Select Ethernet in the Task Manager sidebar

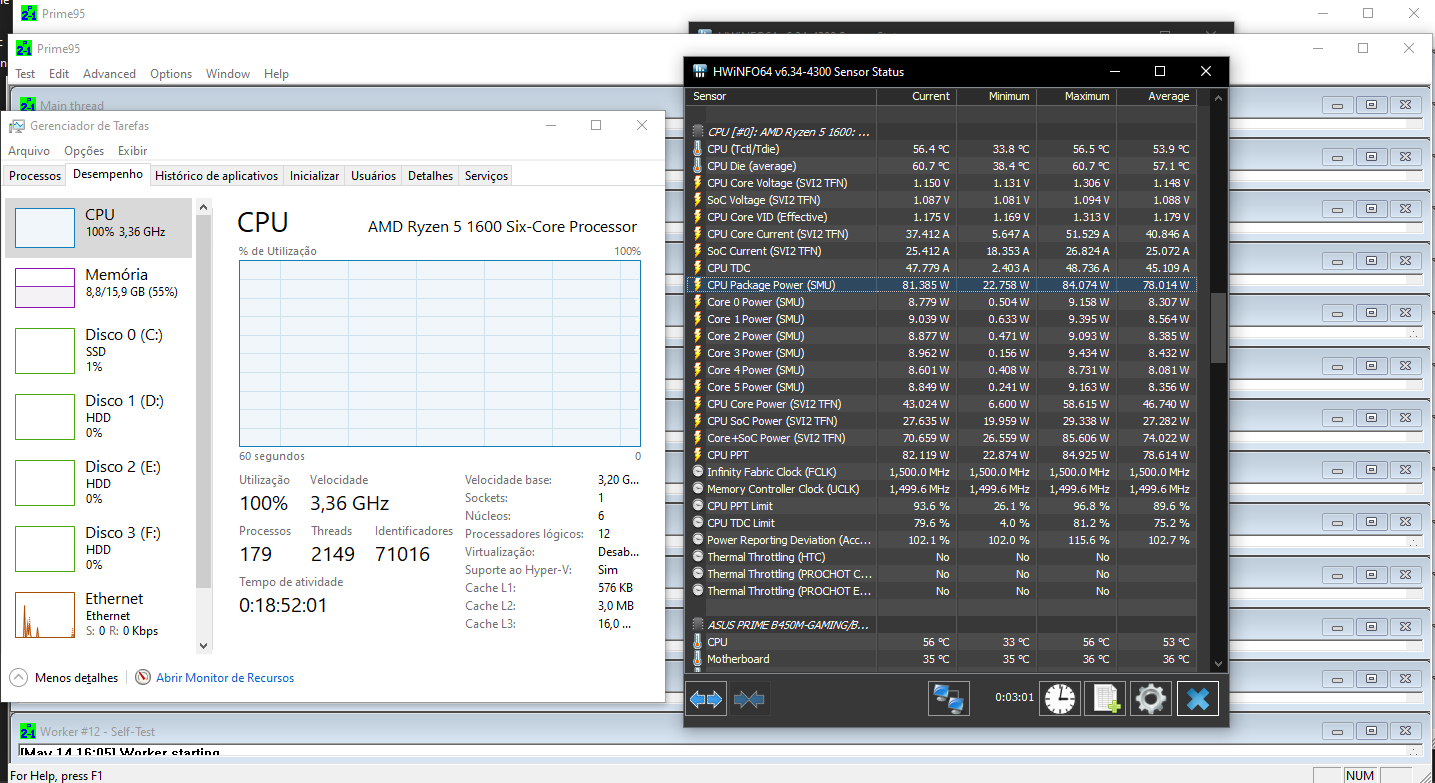[x=98, y=615]
